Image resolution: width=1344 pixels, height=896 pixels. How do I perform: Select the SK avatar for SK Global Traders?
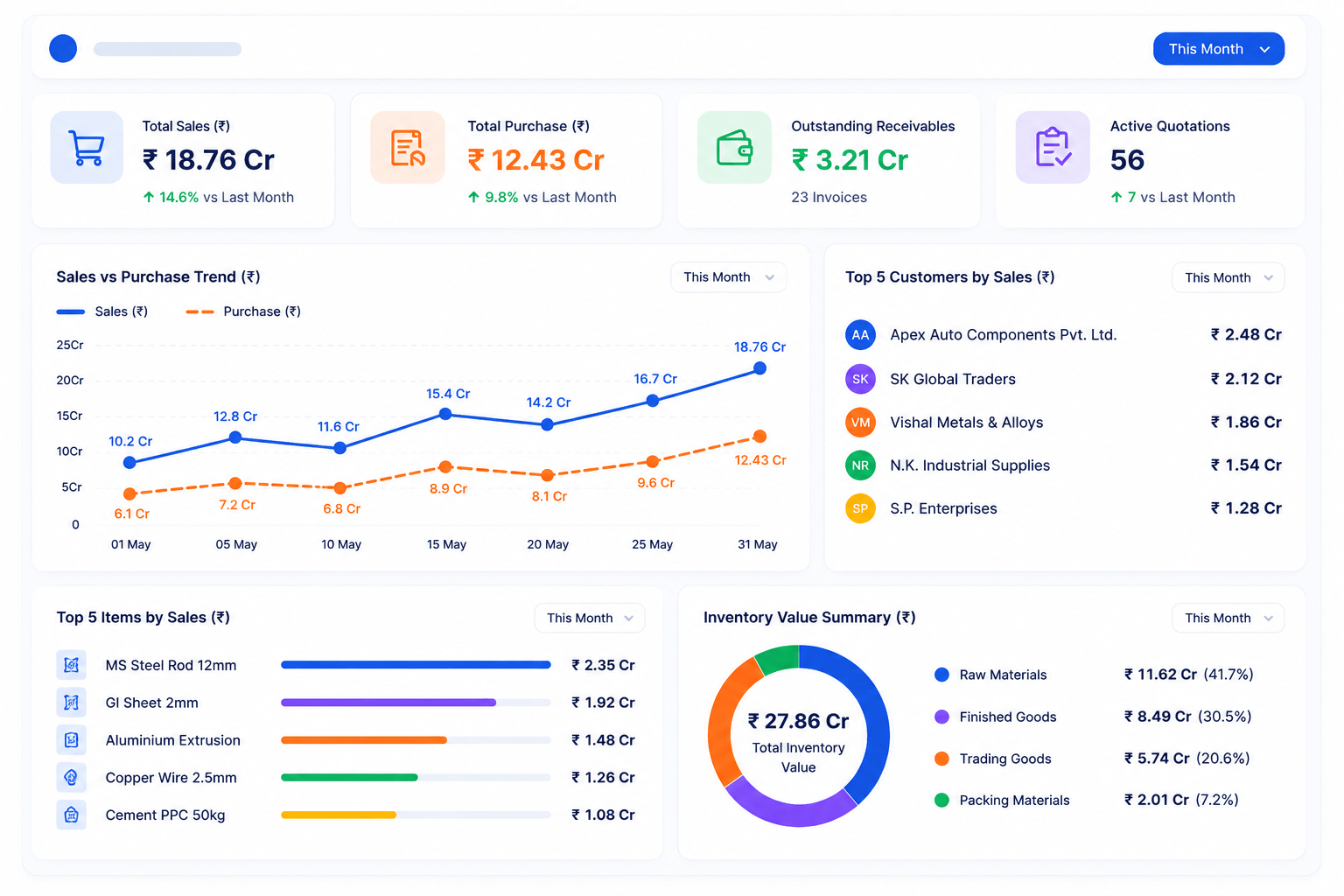(860, 379)
